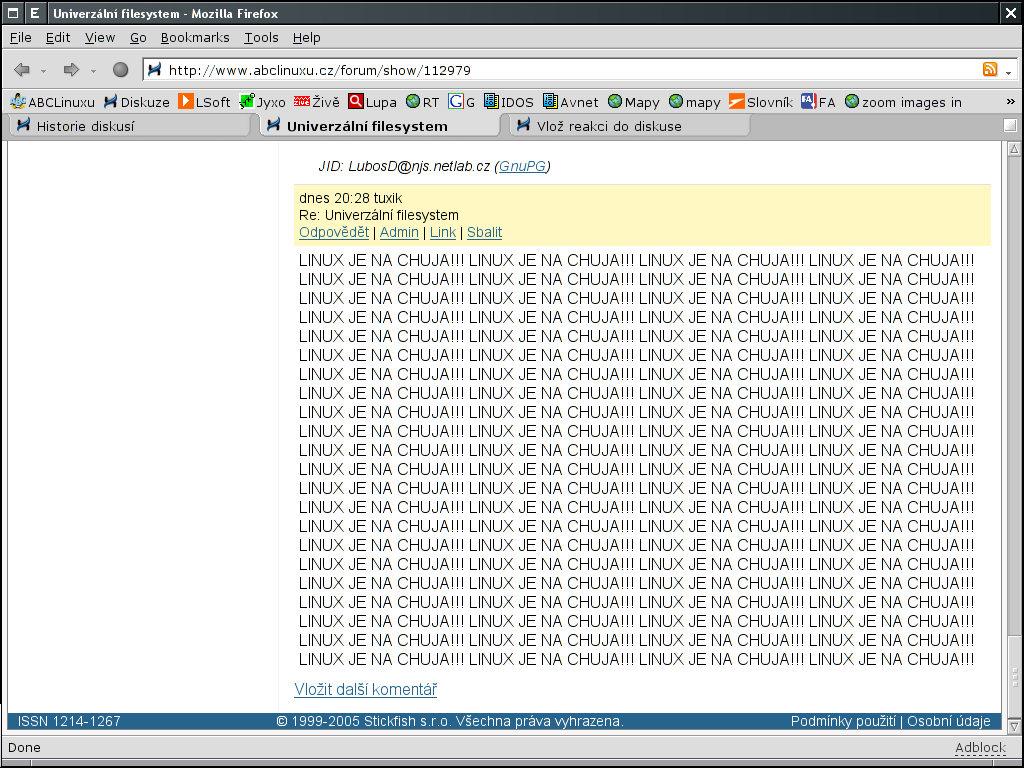Expand the Back button history dropdown
Screen dimensions: 1024x768
coord(44,71)
